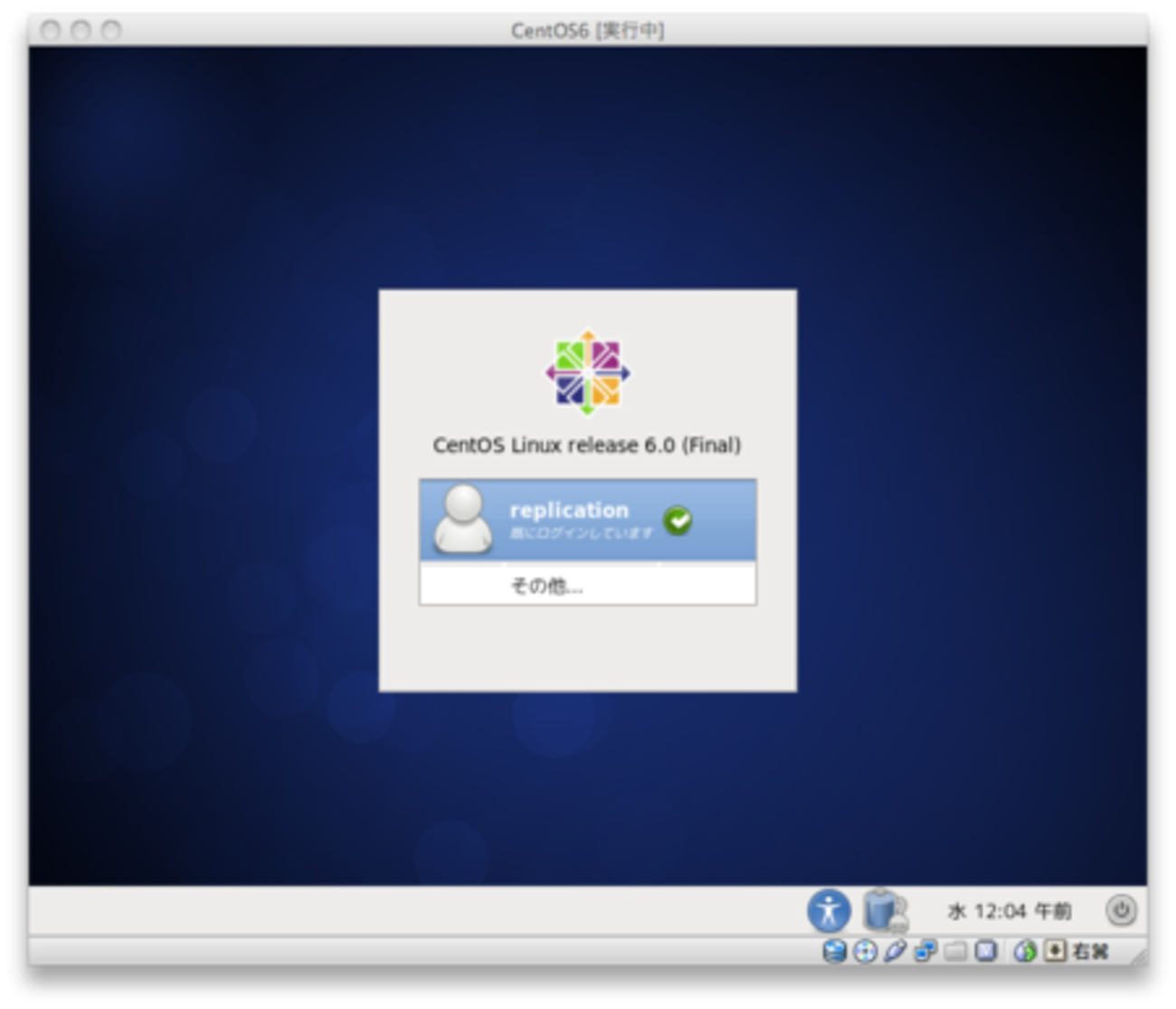Click the CentOS Linux release 6.0 (Final) text

tap(587, 445)
